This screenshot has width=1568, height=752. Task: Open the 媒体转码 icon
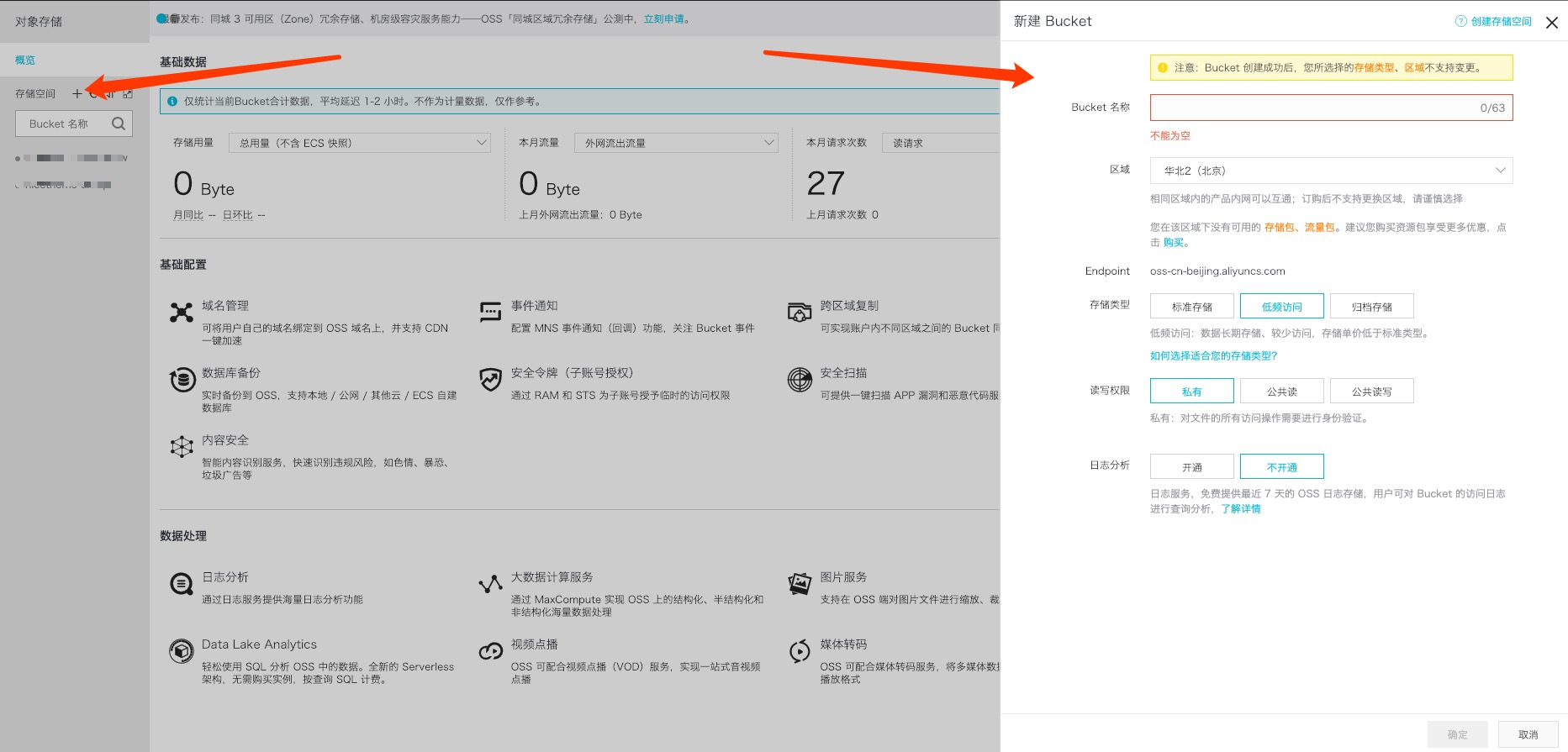point(800,651)
